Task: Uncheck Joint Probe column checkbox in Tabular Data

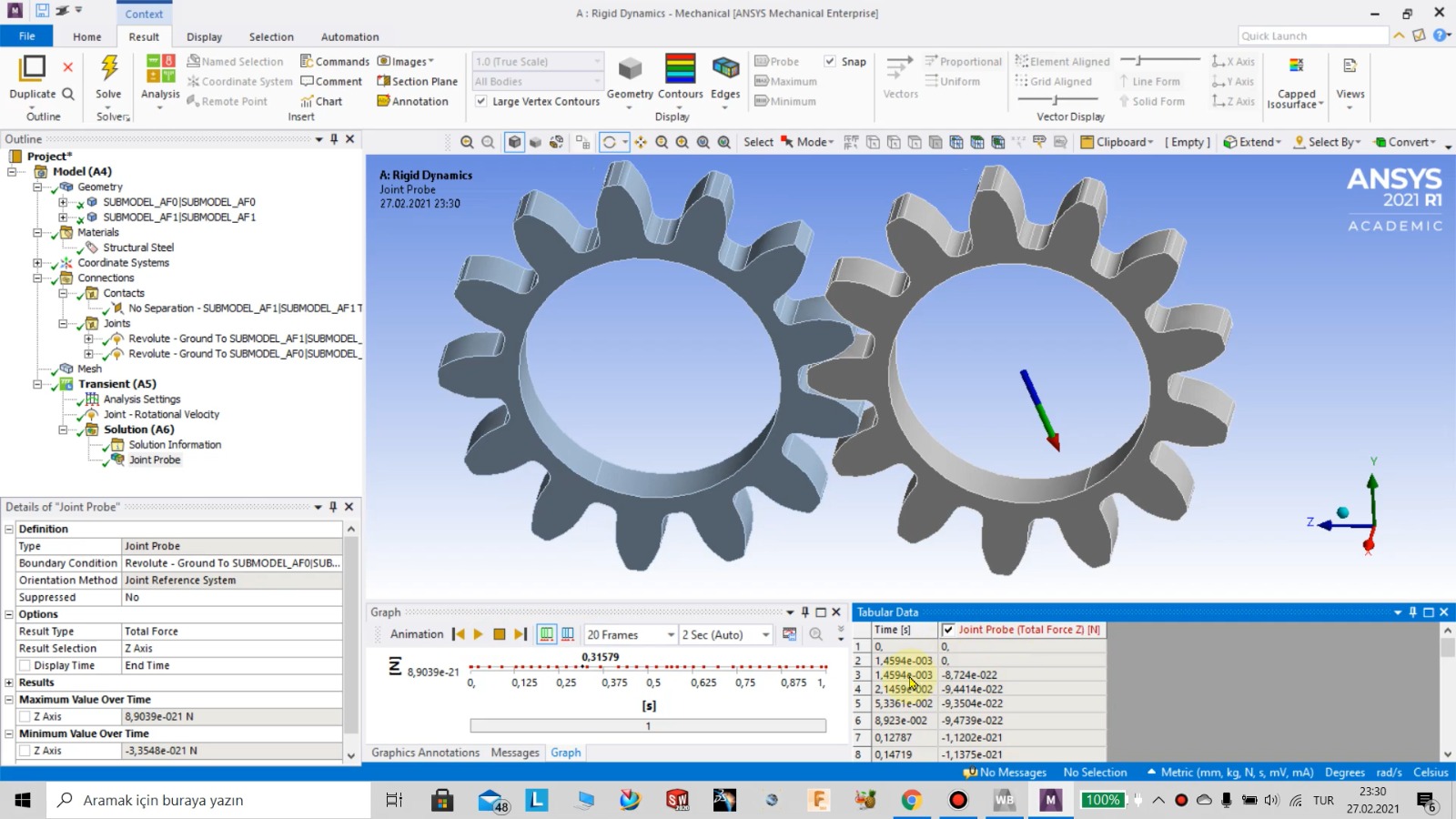Action: click(x=948, y=630)
